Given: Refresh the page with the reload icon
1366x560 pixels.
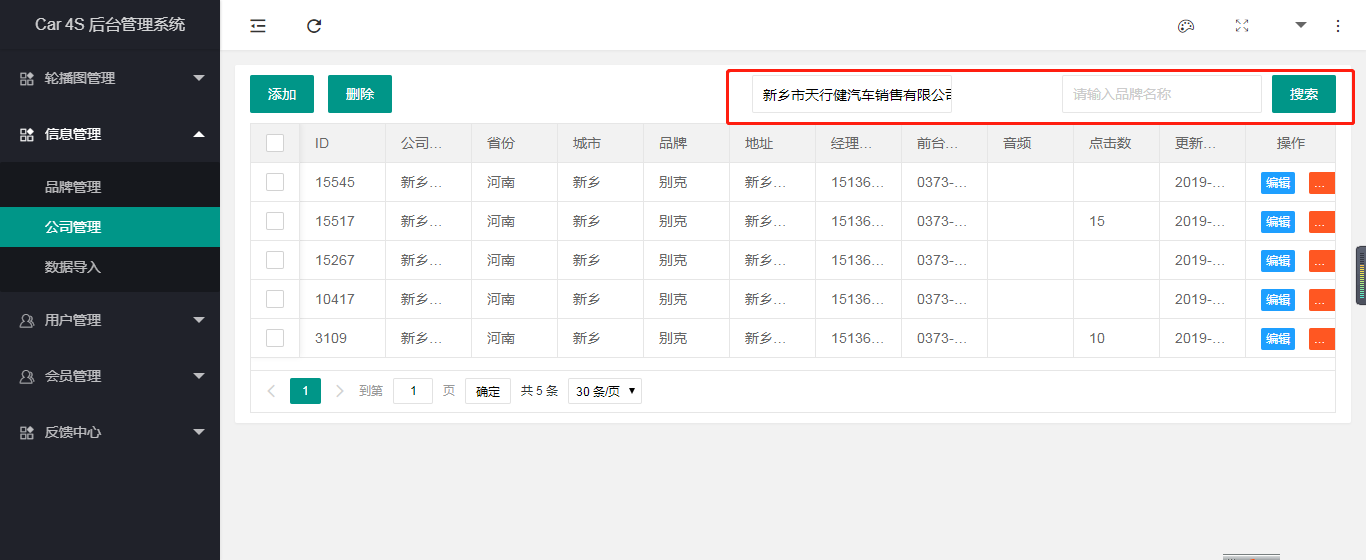Looking at the screenshot, I should [314, 26].
